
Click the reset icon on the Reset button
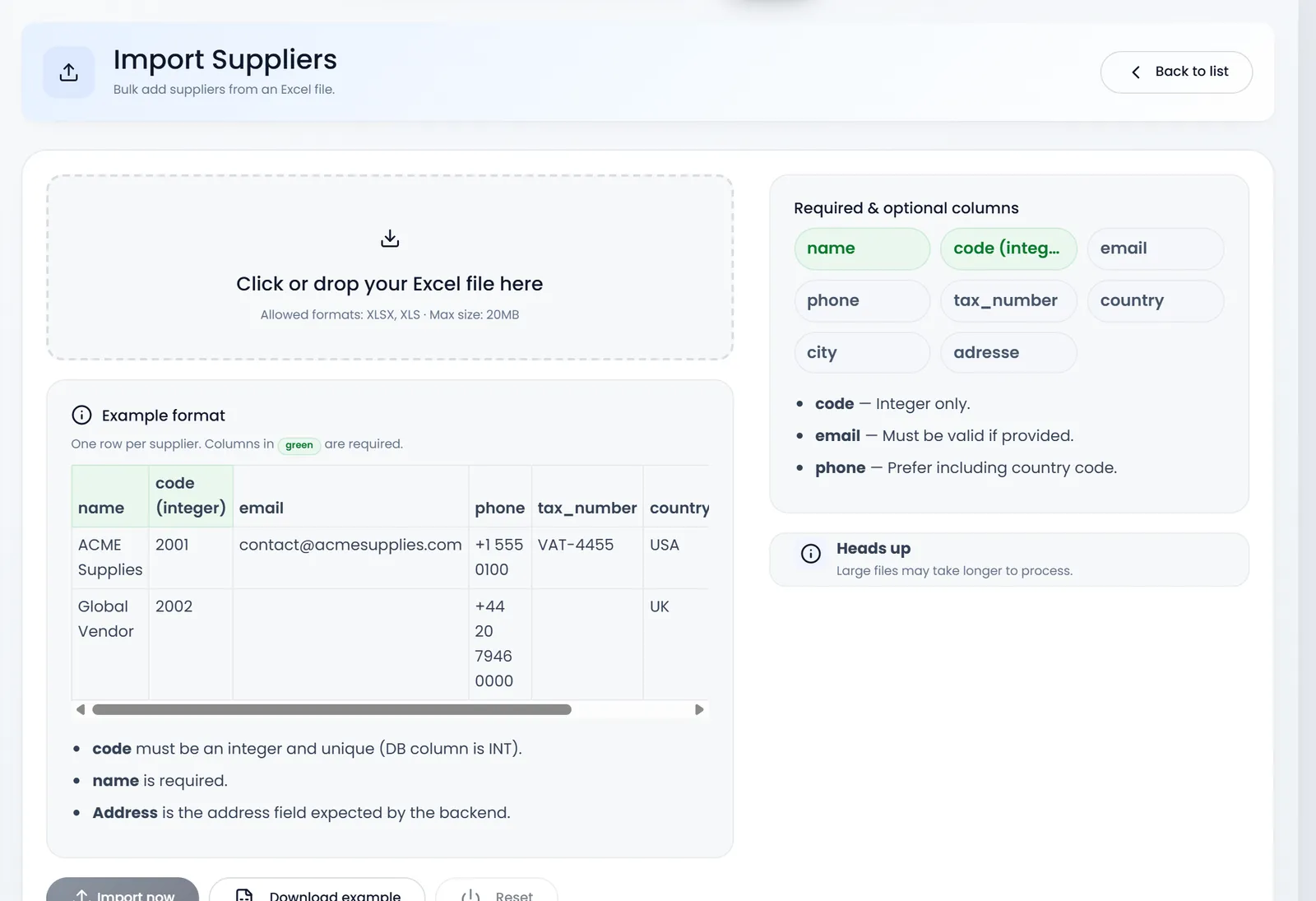click(x=470, y=895)
